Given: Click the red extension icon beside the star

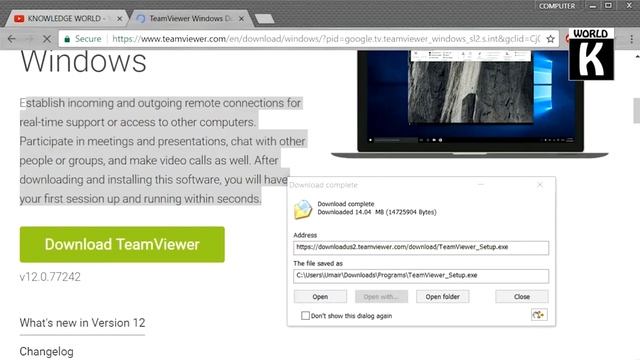Looking at the screenshot, I should 567,39.
